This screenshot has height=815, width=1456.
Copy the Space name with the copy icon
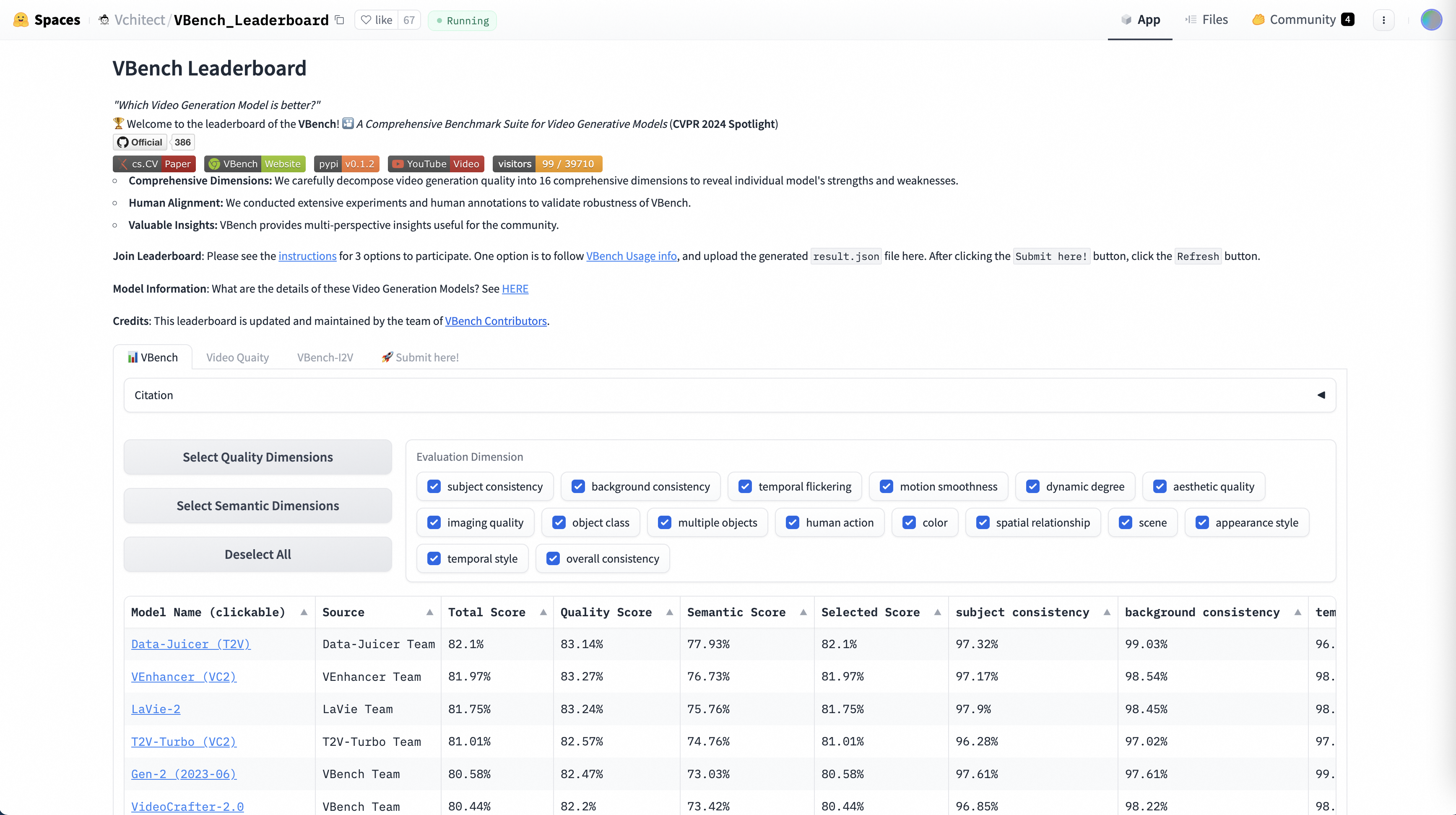coord(340,20)
